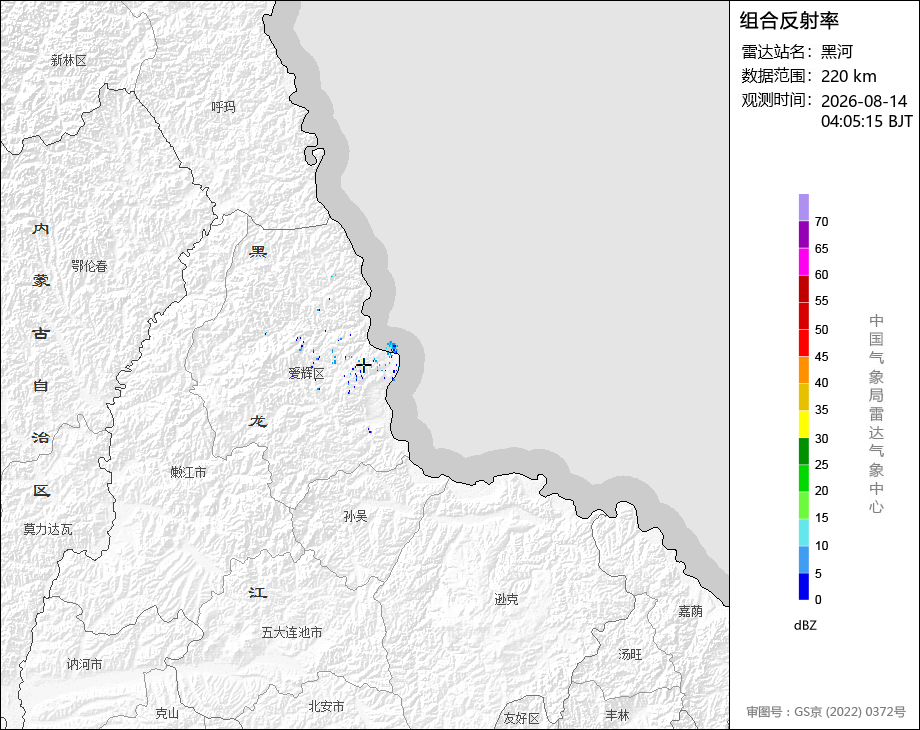
Task: Select the purple 70 dBZ legend color
Action: (804, 207)
